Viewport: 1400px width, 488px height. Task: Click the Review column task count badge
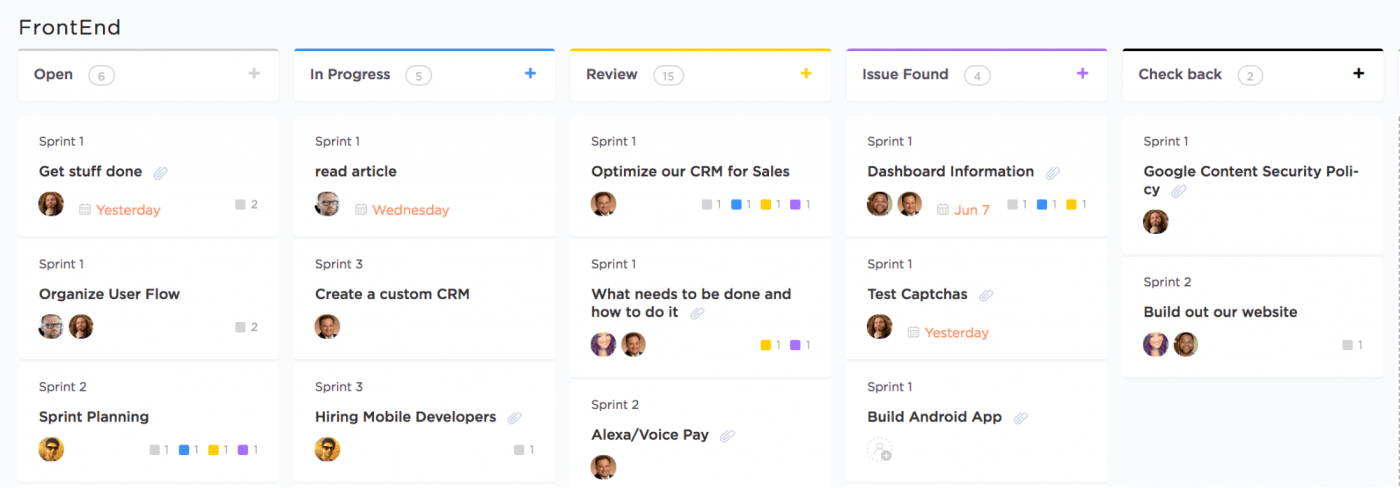point(668,75)
